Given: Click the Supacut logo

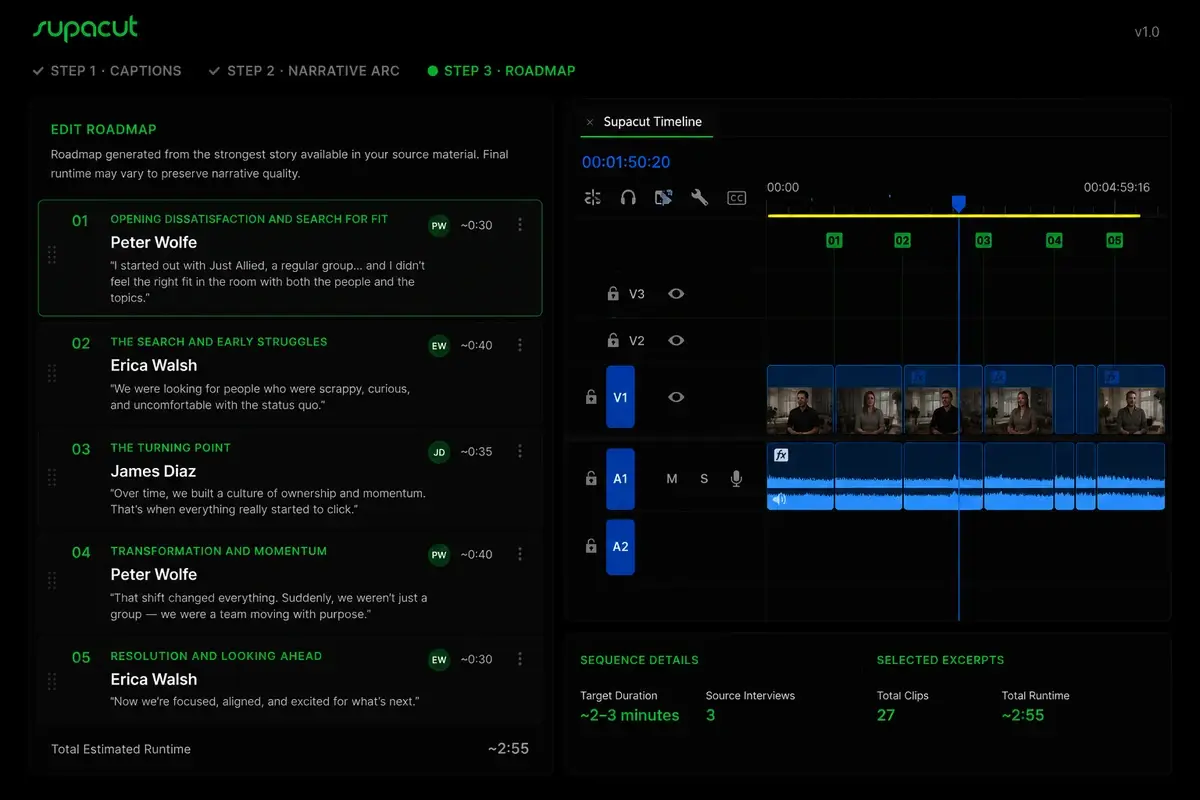Looking at the screenshot, I should coord(85,29).
